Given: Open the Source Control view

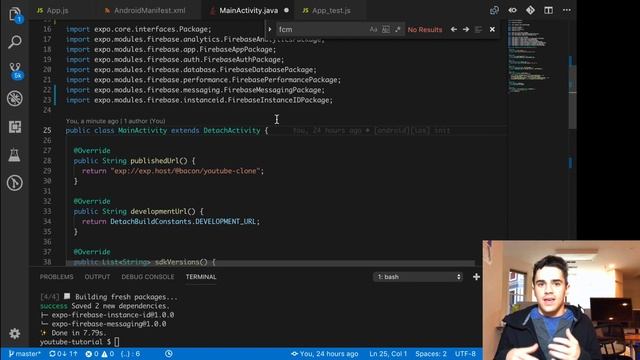Looking at the screenshot, I should click(x=16, y=70).
